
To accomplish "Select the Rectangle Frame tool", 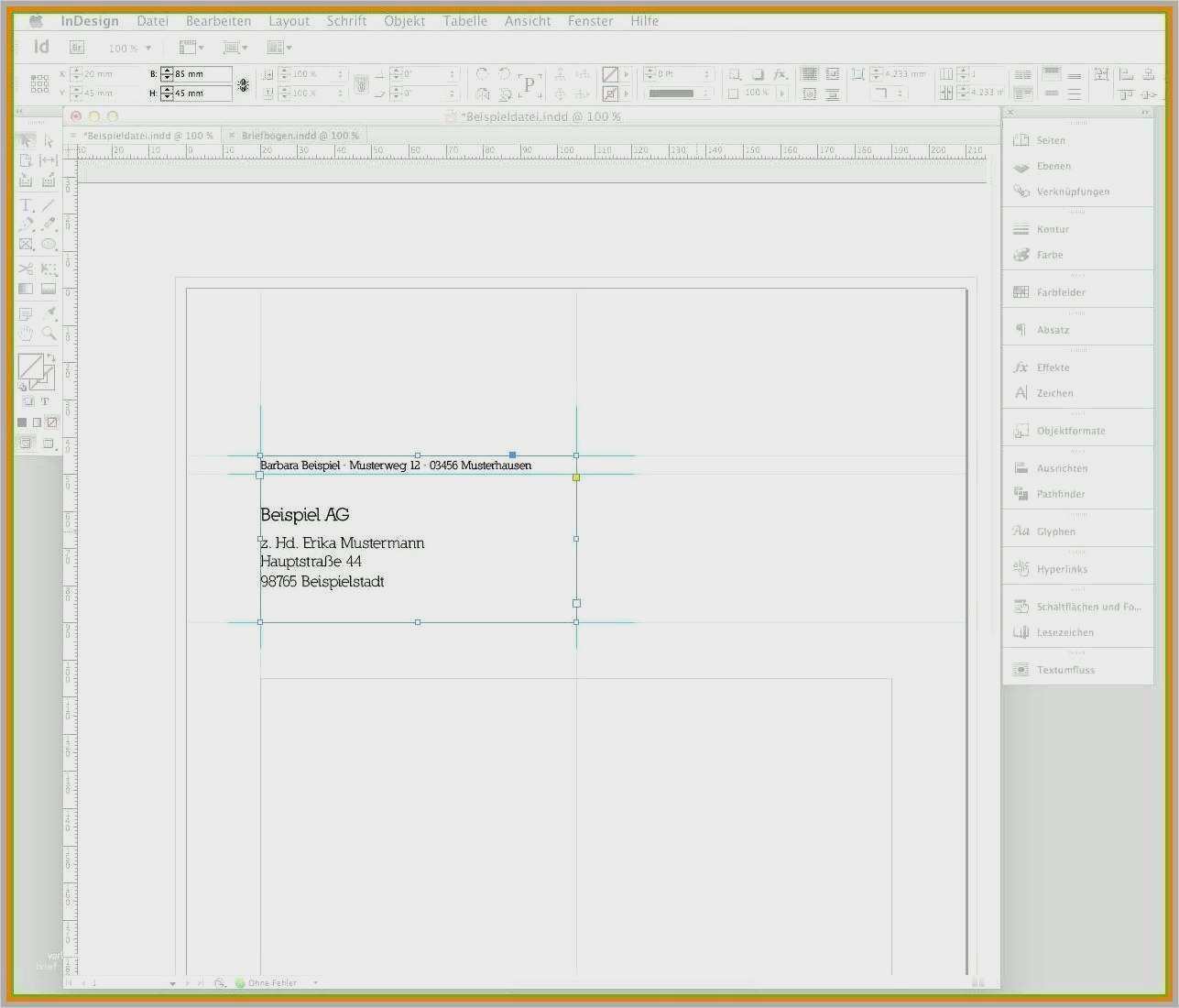I will pos(26,245).
